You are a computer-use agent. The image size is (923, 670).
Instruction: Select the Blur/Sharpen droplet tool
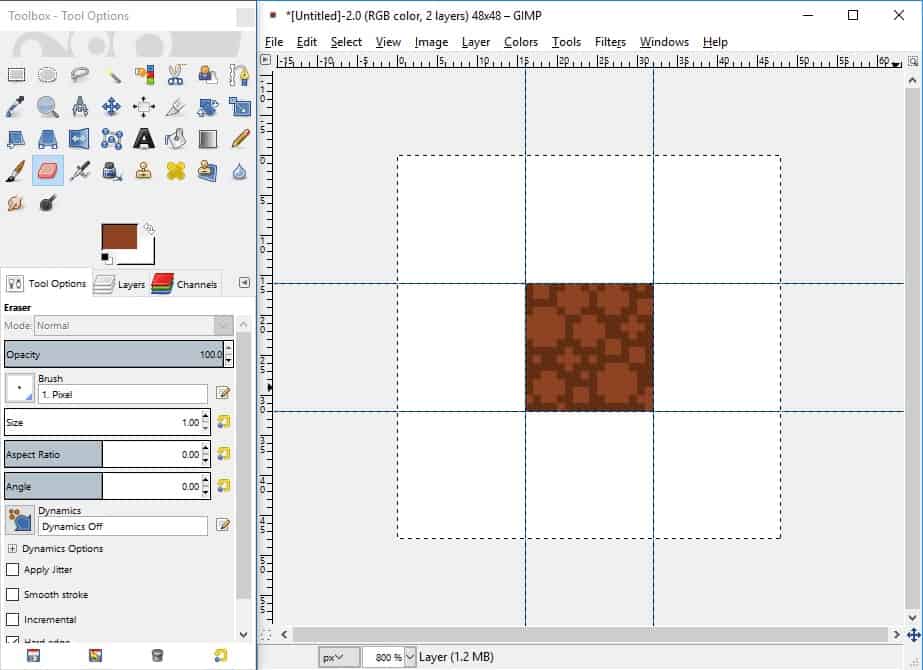(240, 171)
